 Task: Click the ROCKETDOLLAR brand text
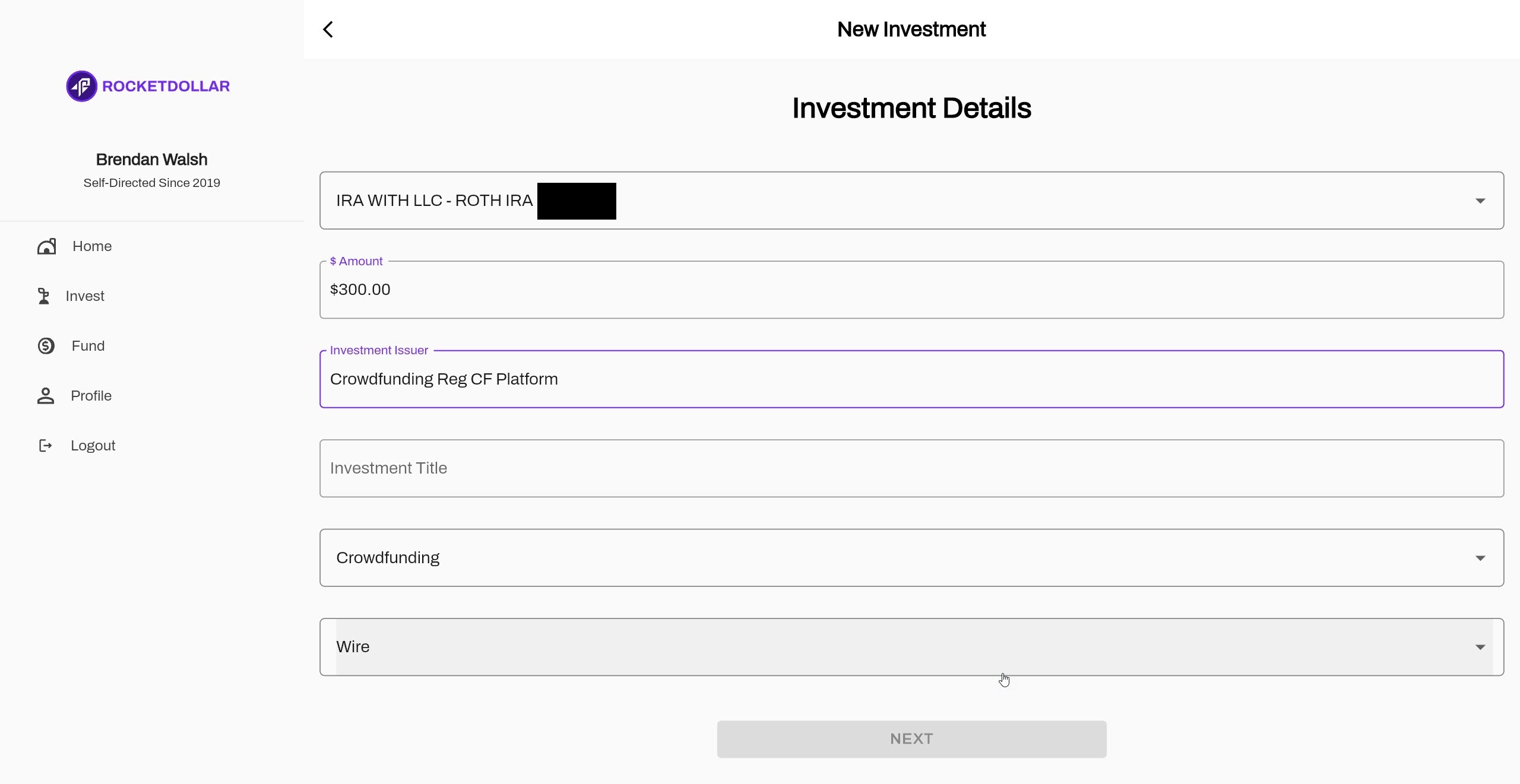(x=166, y=86)
